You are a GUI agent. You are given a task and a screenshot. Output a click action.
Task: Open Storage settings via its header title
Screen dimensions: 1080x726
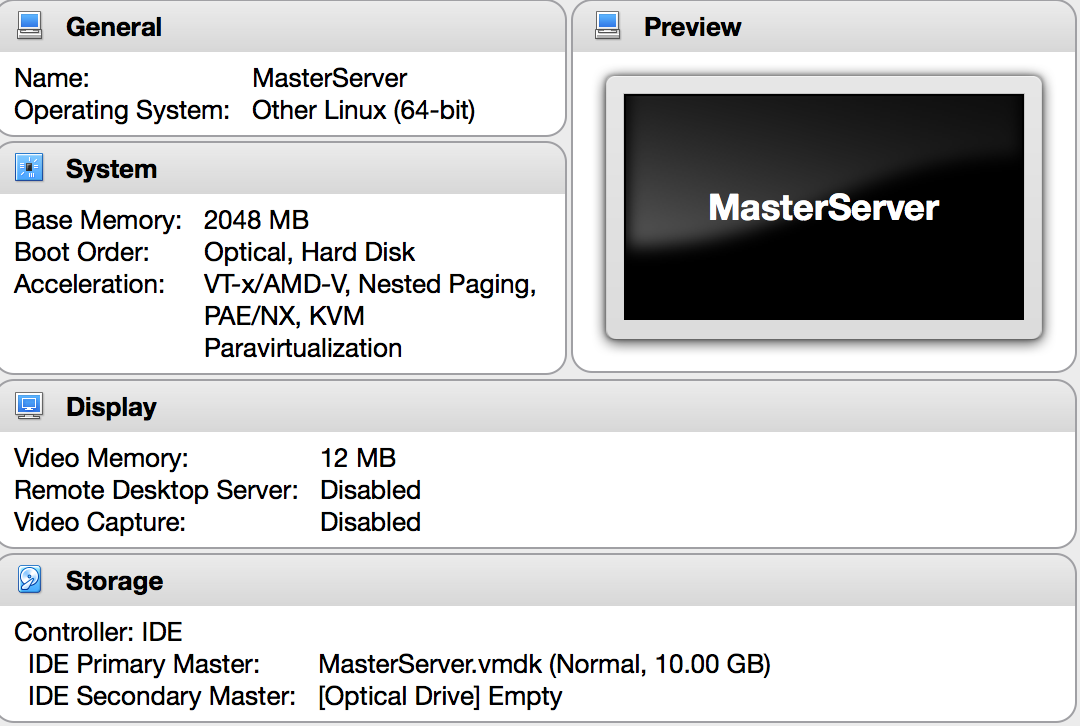[114, 581]
